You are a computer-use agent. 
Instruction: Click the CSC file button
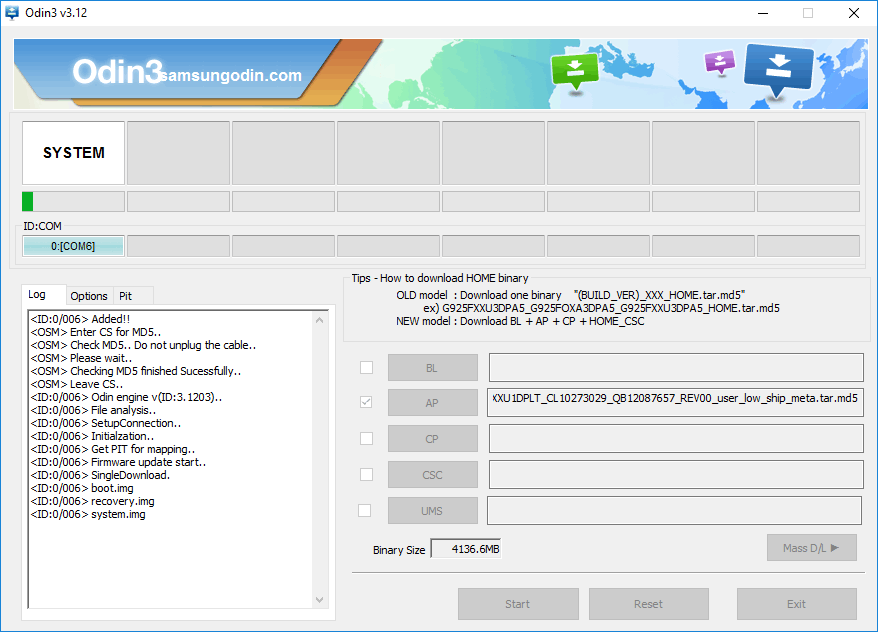[x=433, y=475]
